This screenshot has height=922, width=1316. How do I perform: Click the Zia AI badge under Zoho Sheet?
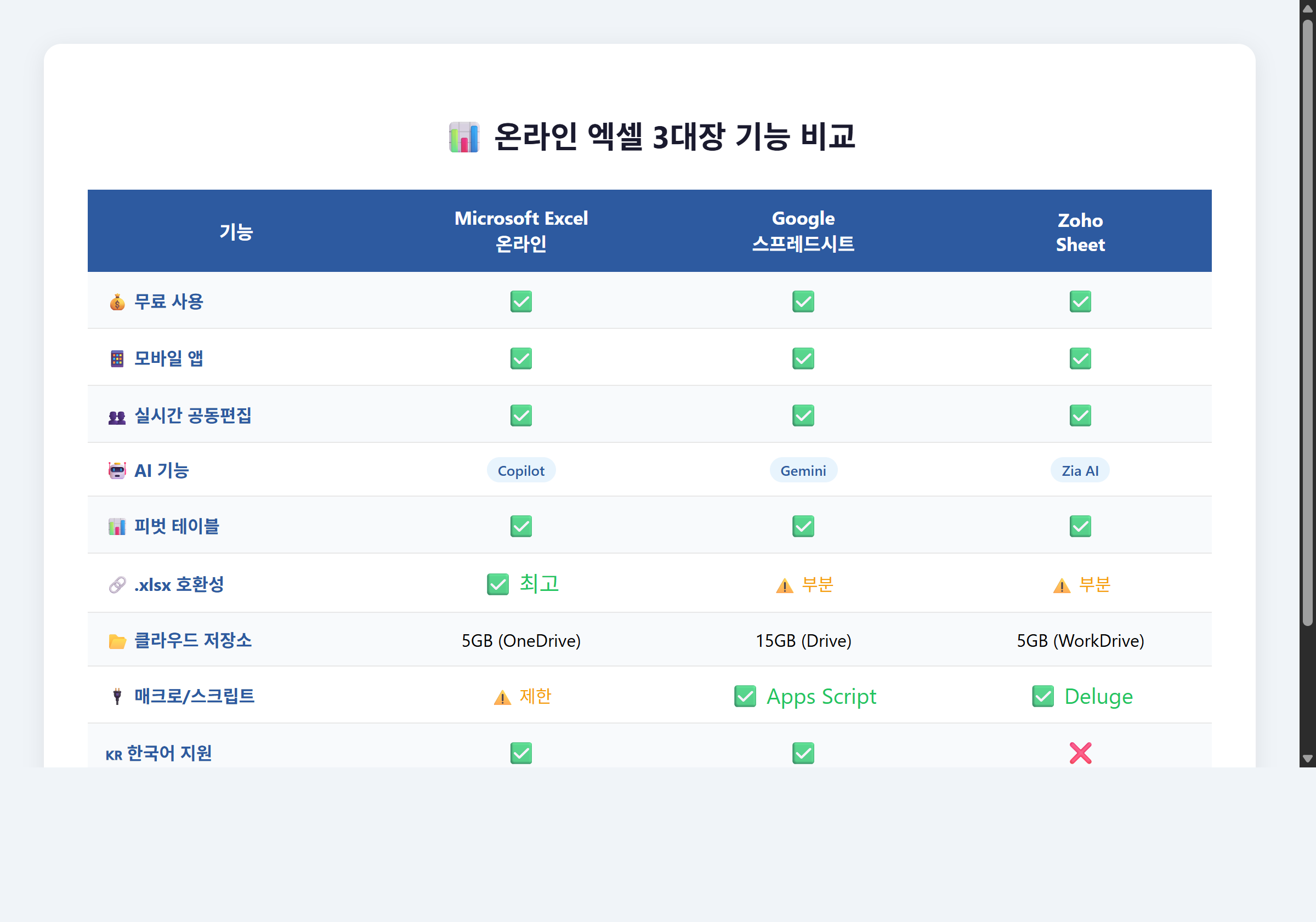pos(1080,470)
